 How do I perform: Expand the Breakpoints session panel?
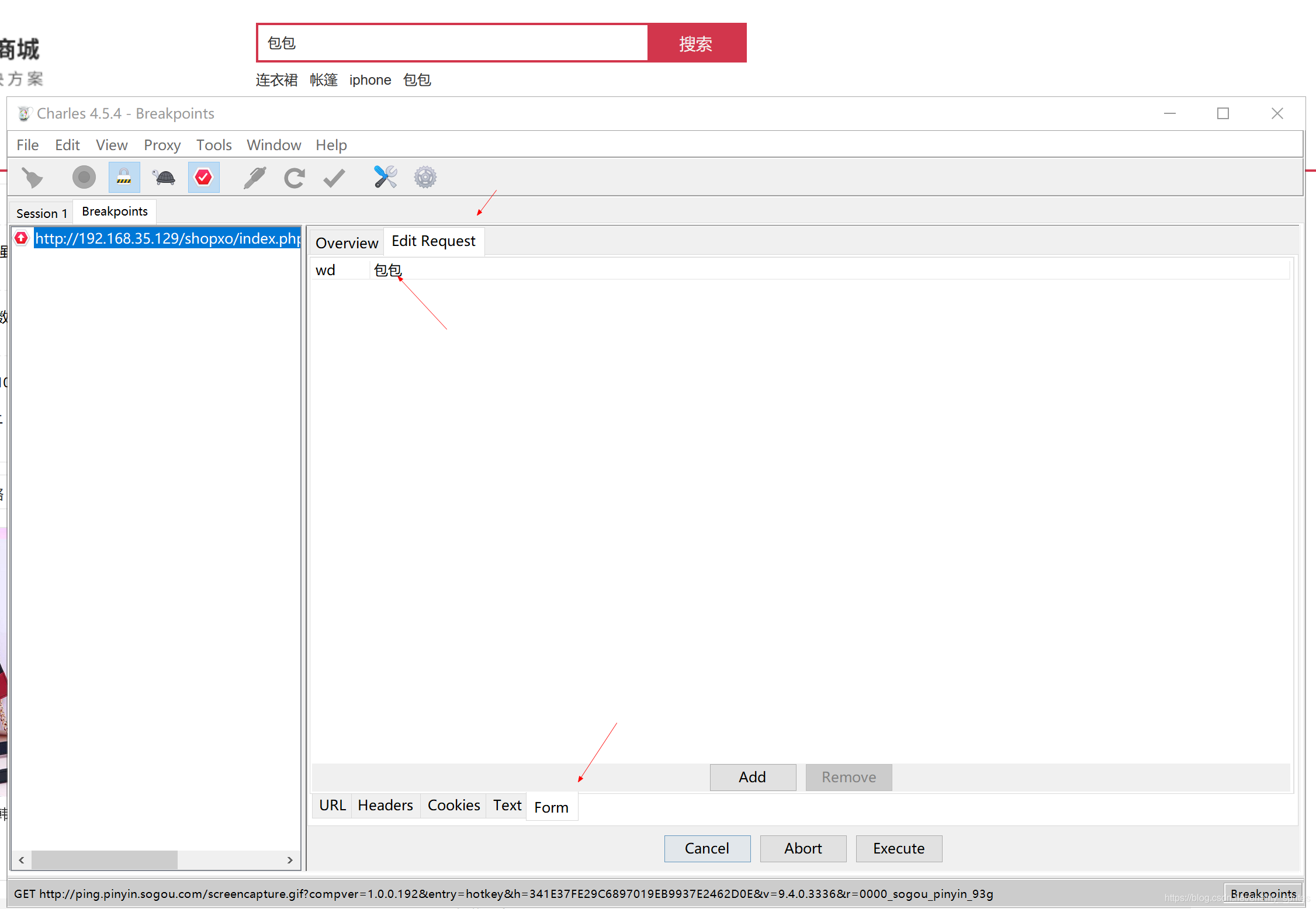(x=116, y=211)
